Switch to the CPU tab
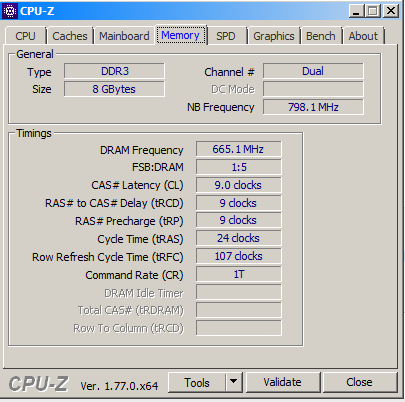The image size is (405, 402). [25, 36]
